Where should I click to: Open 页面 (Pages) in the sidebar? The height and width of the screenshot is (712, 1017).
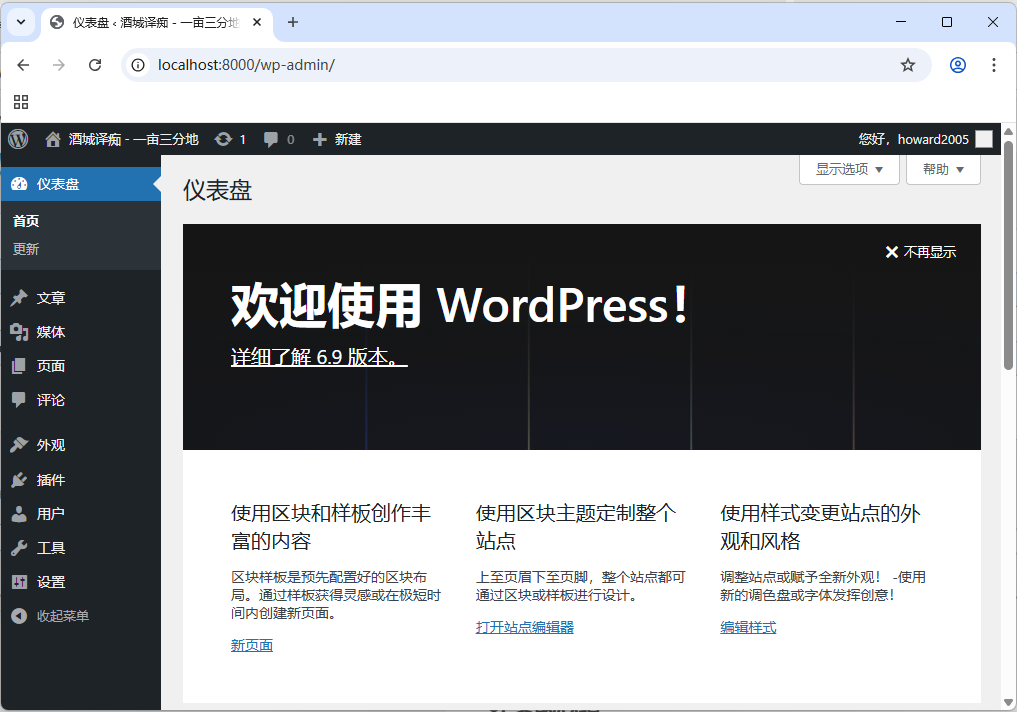(x=52, y=365)
